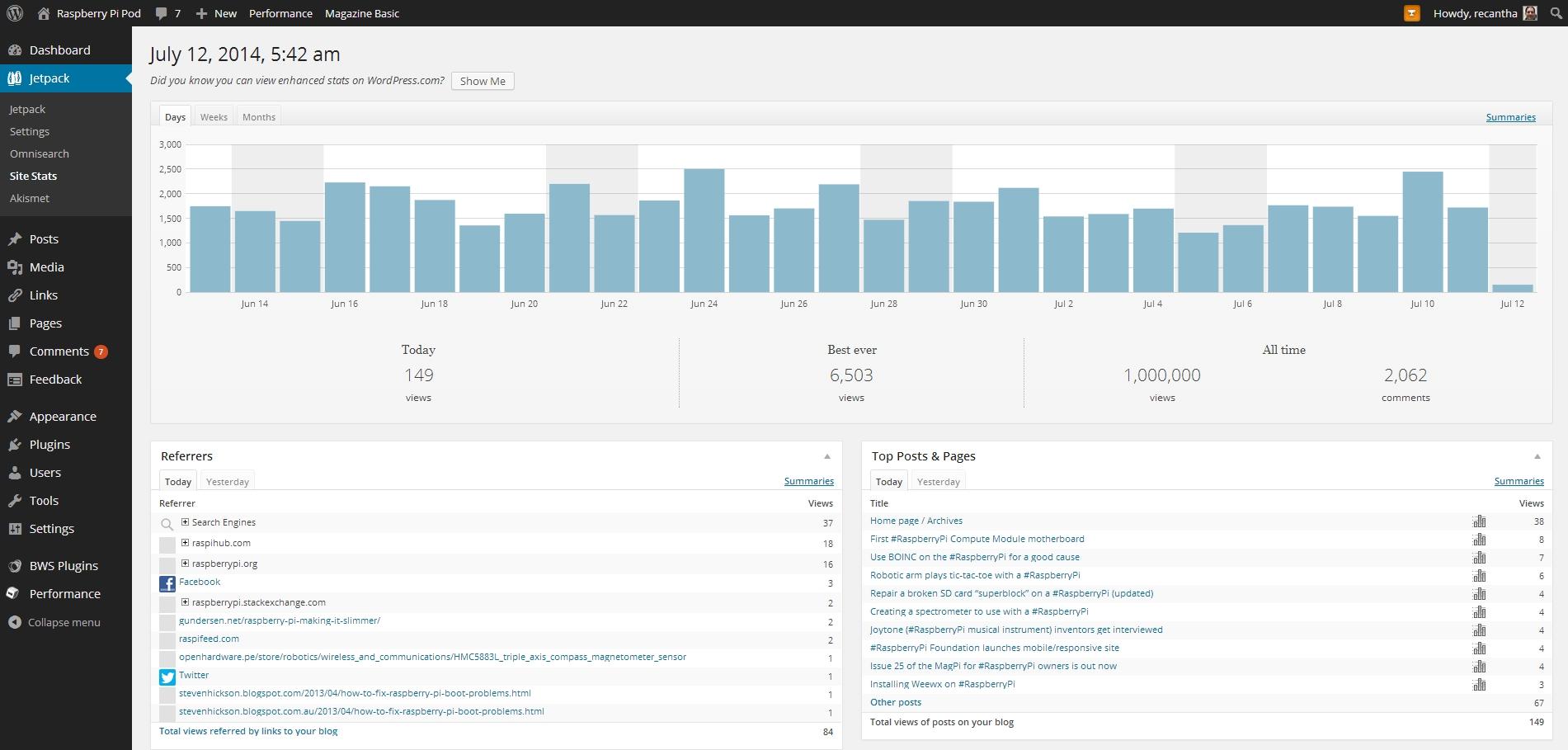The image size is (1568, 750).
Task: Click "Collapse menu" to shrink the sidebar
Action: click(54, 622)
